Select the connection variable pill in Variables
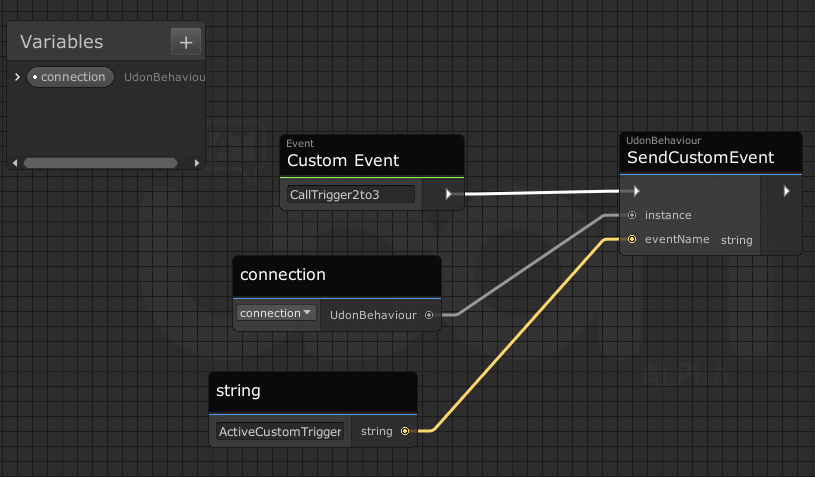This screenshot has height=477, width=815. (70, 77)
